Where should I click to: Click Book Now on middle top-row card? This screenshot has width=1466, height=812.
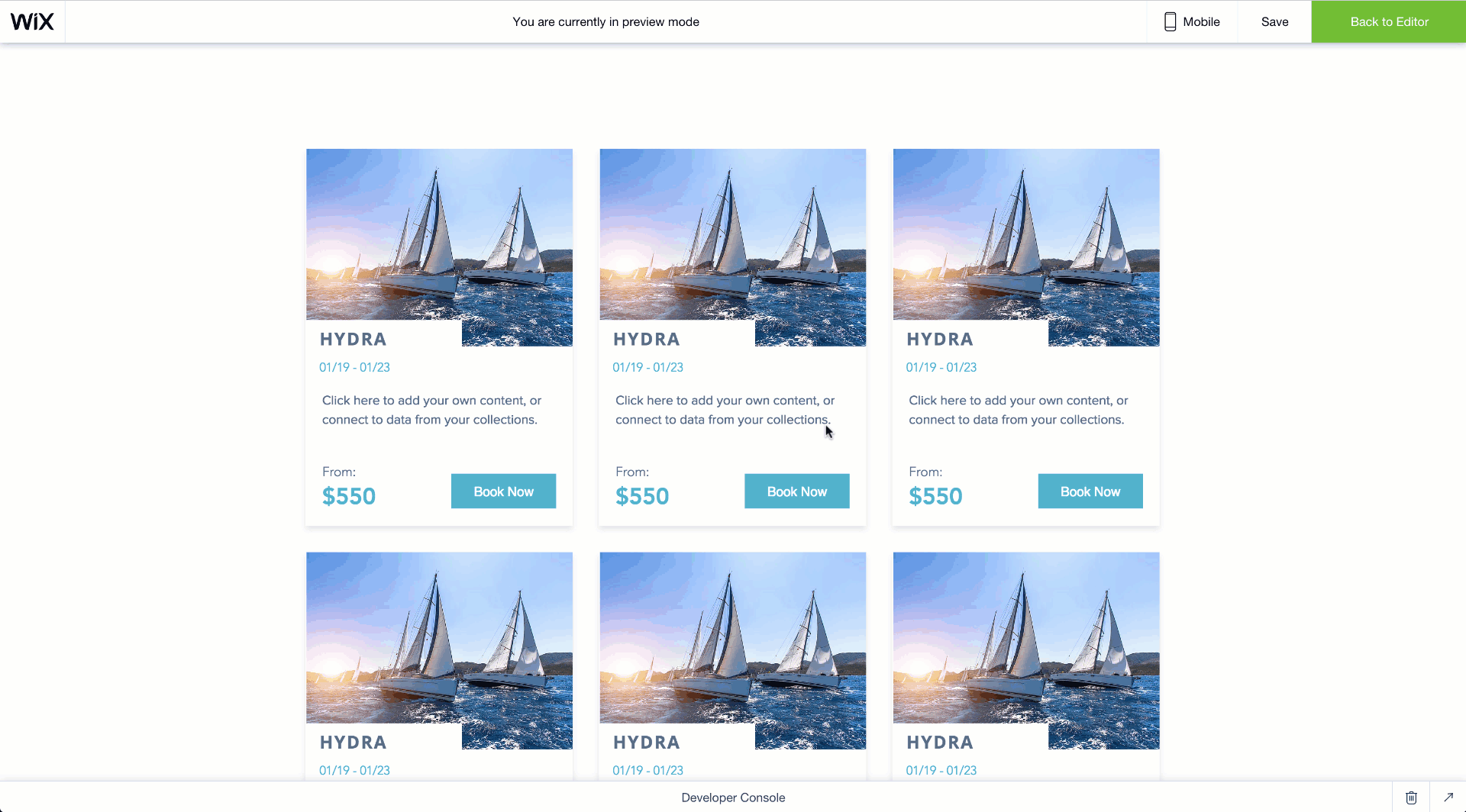click(x=796, y=491)
